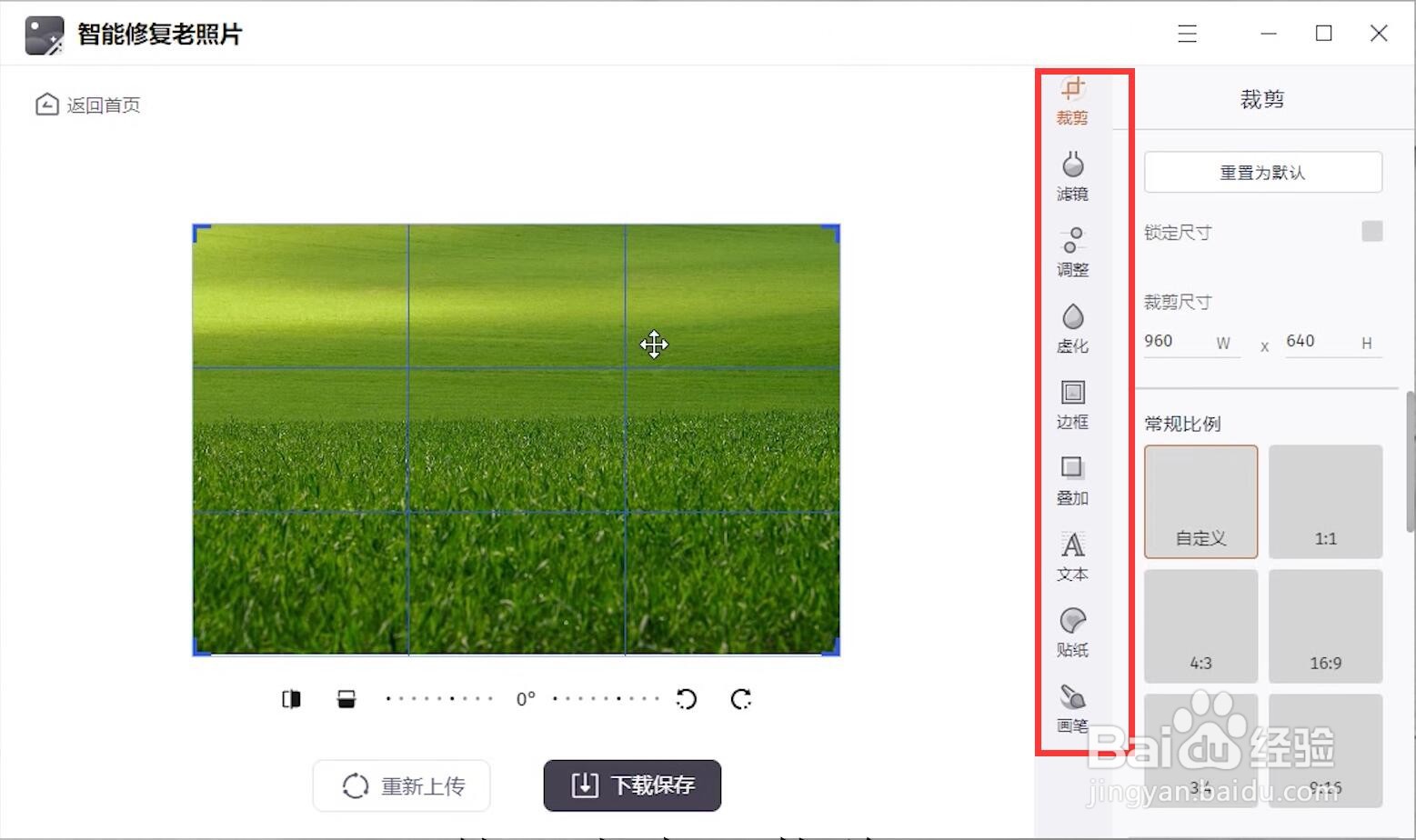Click bottom-right crop corner handle
Image resolution: width=1416 pixels, height=840 pixels.
(x=832, y=647)
